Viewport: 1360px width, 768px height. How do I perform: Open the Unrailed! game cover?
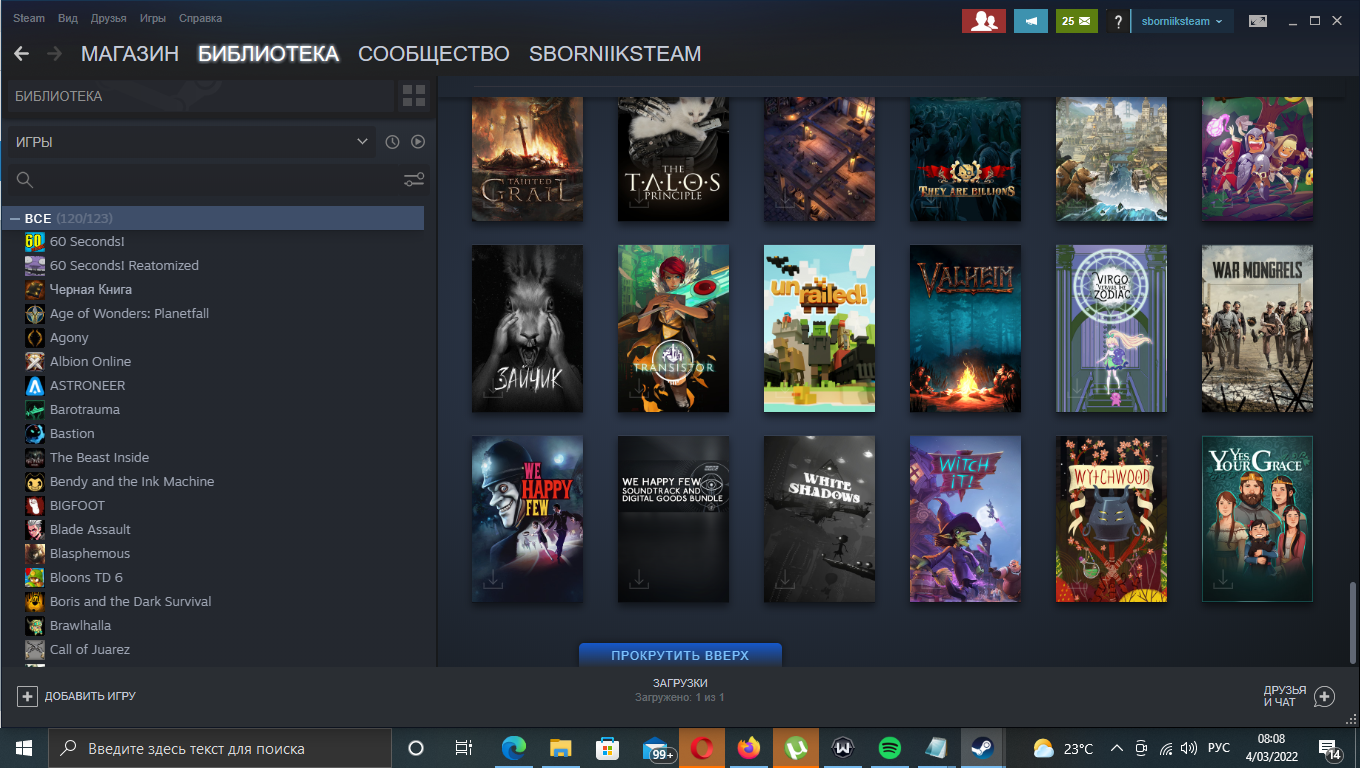pyautogui.click(x=819, y=328)
